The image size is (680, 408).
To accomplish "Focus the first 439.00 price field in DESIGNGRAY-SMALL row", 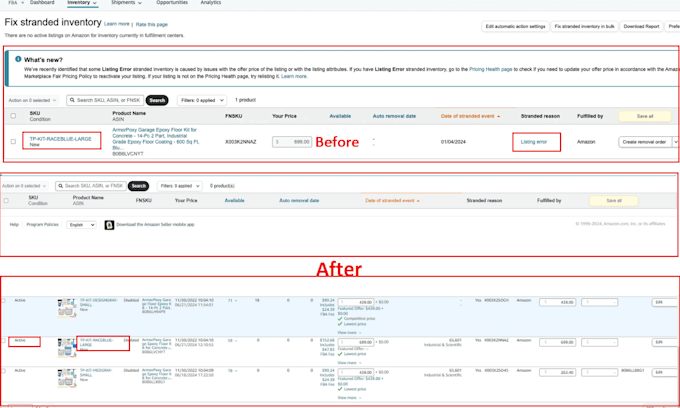I will [356, 302].
